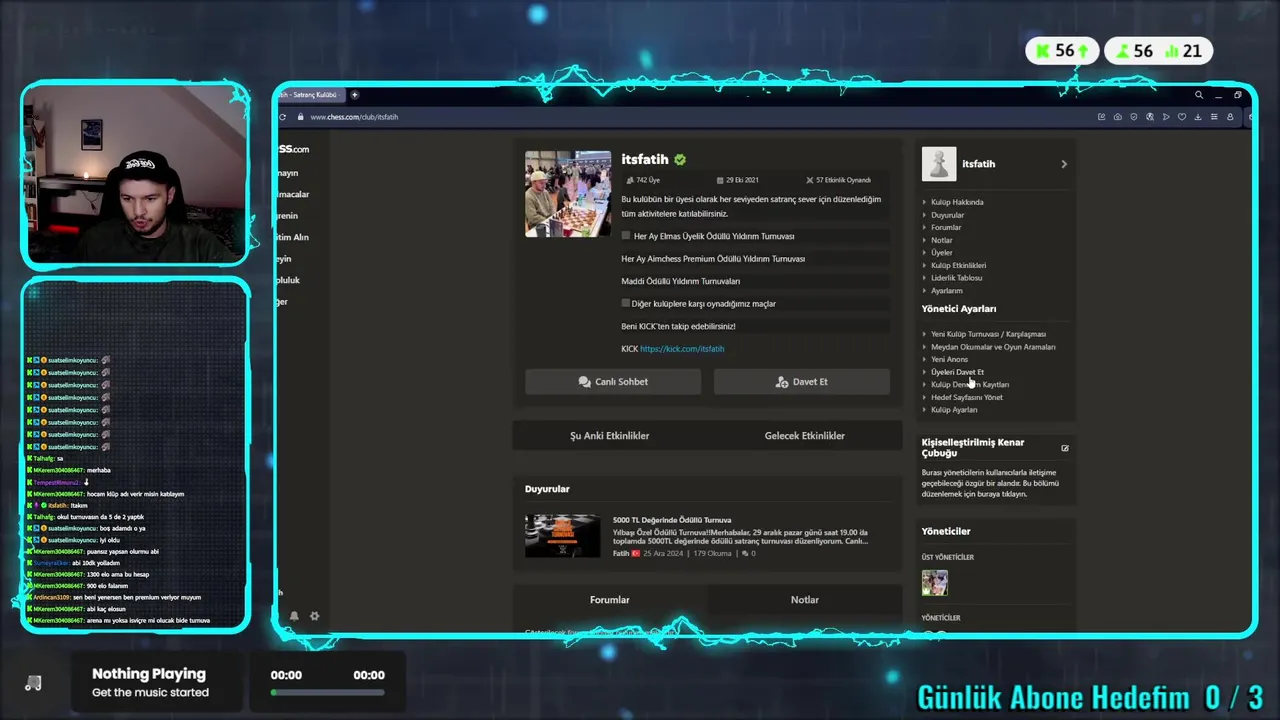
Task: Click the padlock site security icon
Action: point(300,117)
